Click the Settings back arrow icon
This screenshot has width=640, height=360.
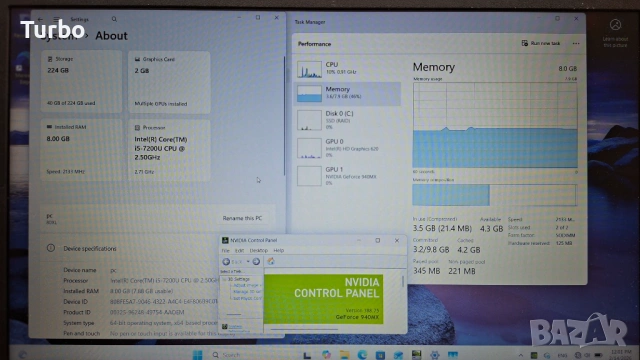[40, 19]
